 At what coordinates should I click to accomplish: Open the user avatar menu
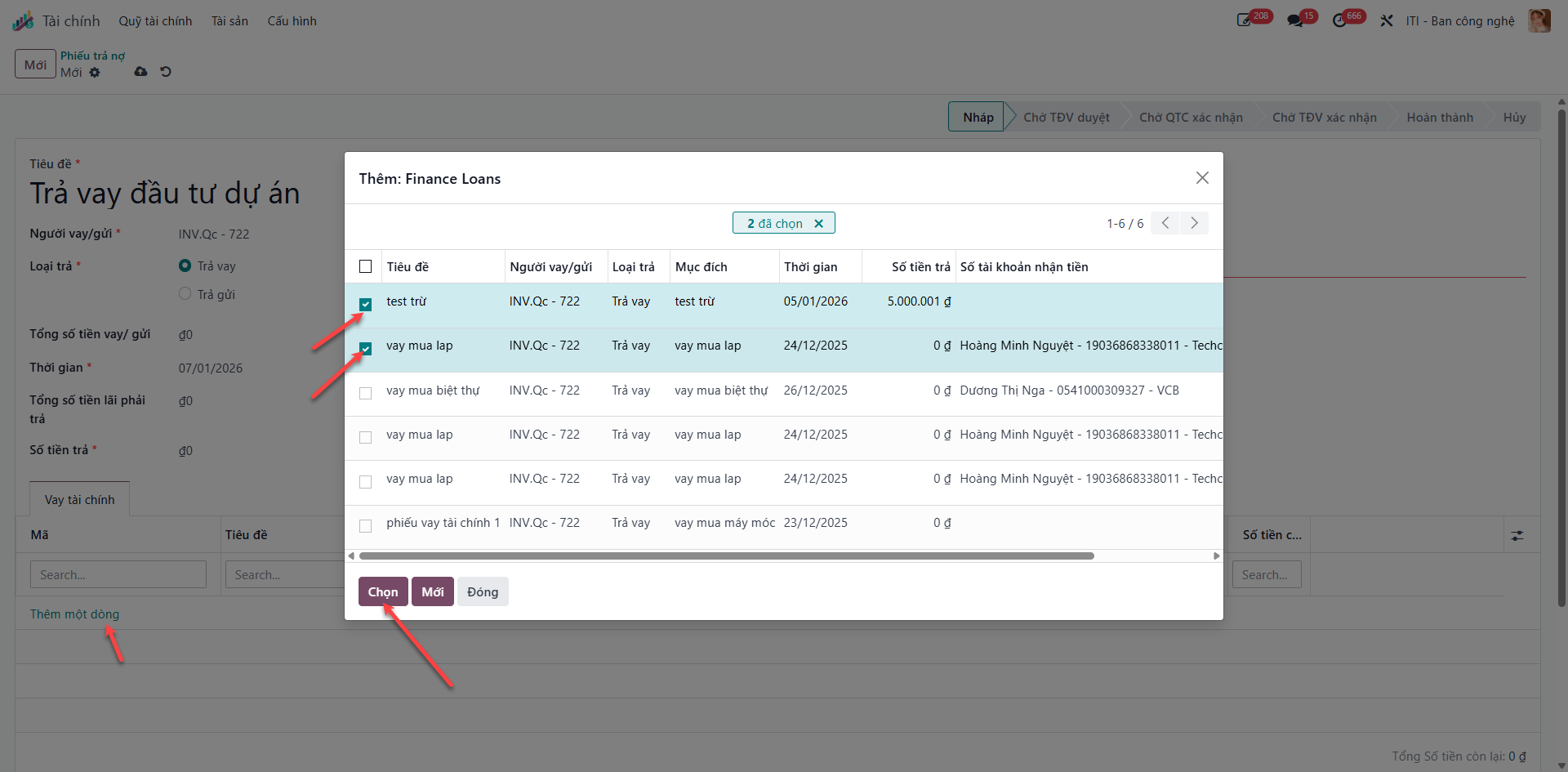[x=1539, y=20]
